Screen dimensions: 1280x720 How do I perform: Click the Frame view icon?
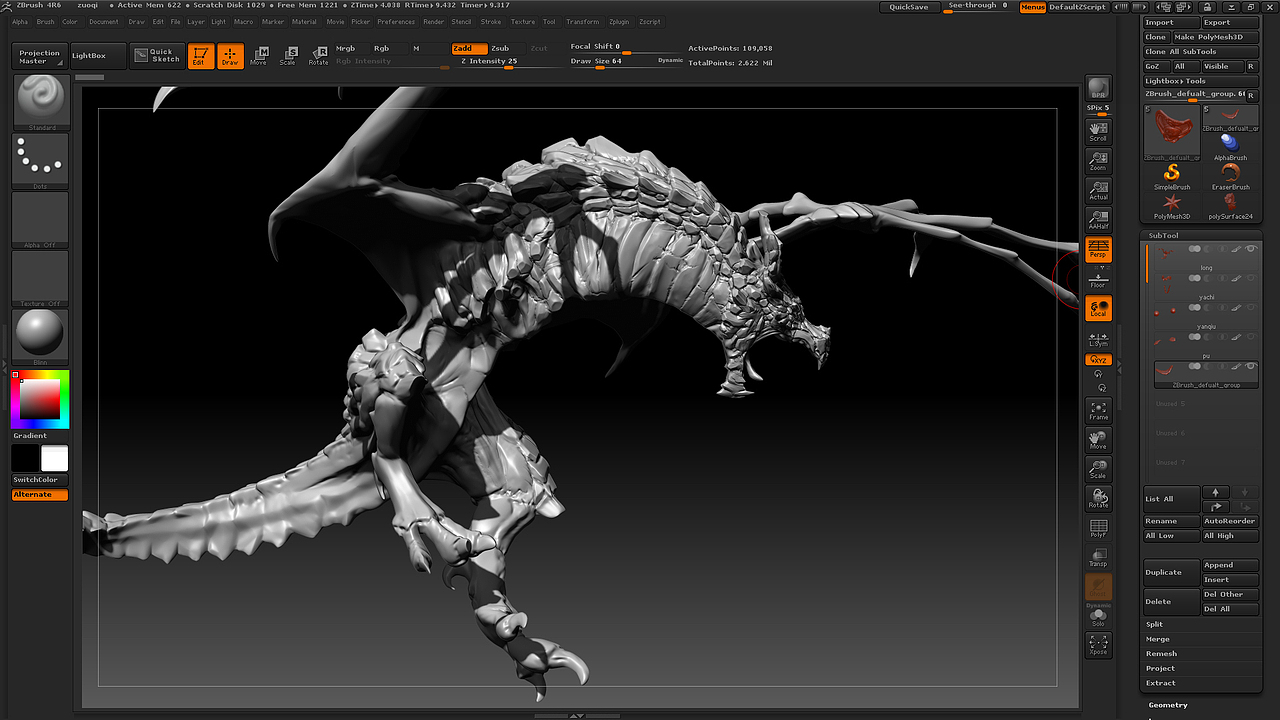click(x=1098, y=410)
